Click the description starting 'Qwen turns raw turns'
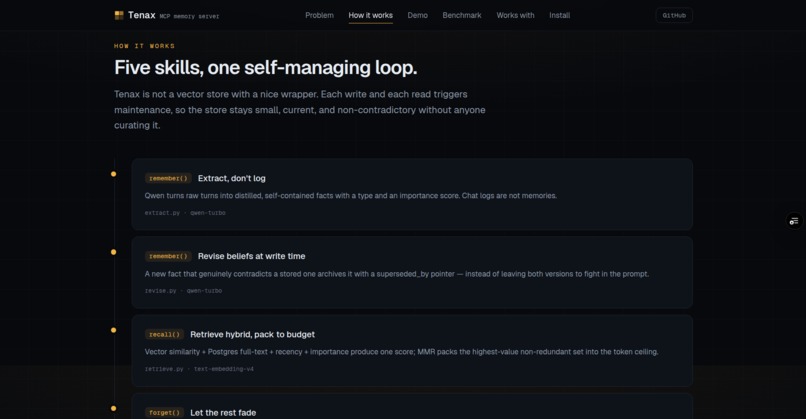 click(351, 196)
